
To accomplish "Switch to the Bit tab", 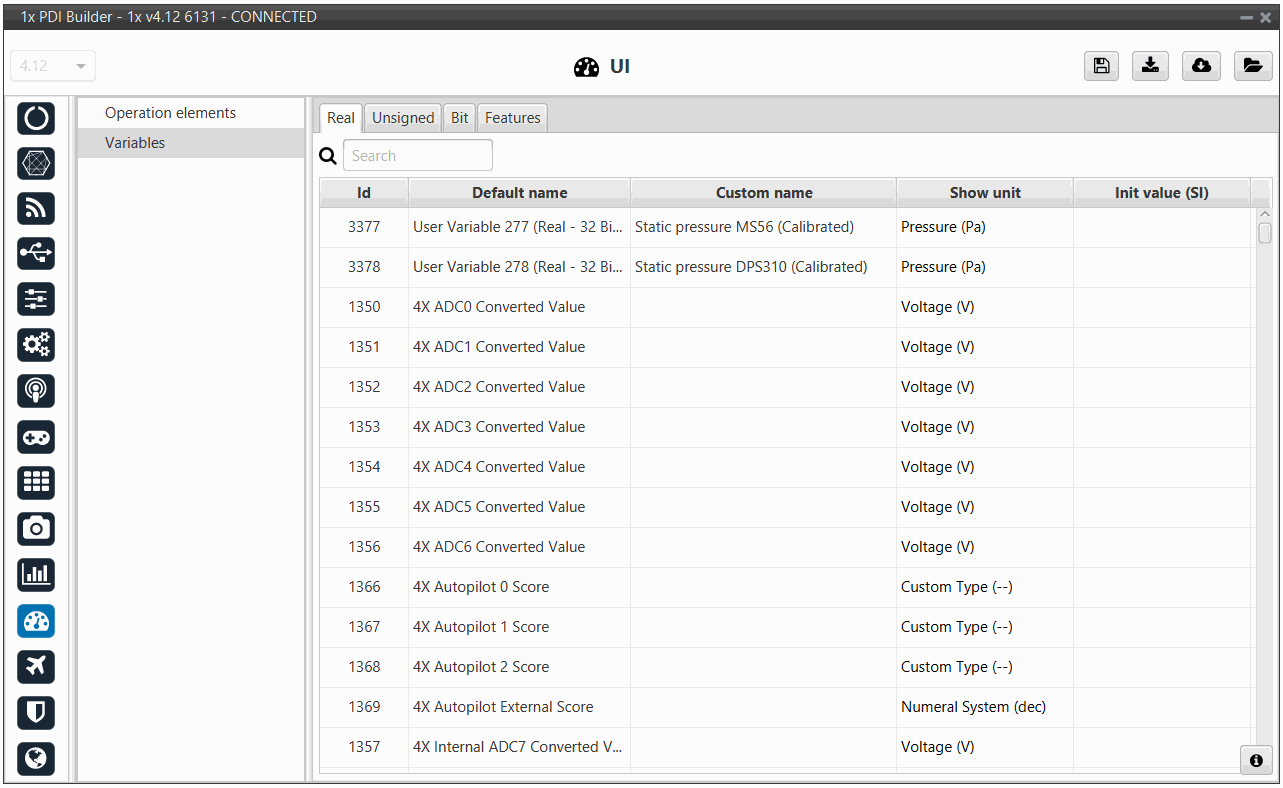I will pos(459,118).
